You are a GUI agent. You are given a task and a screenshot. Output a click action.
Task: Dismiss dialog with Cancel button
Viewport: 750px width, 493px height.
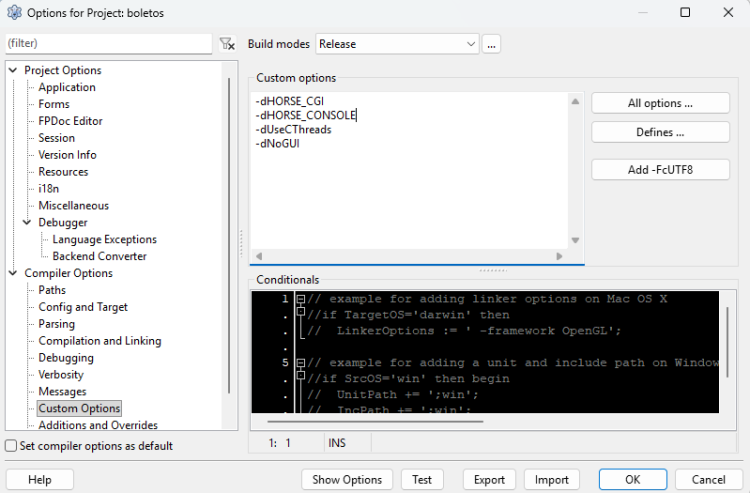[708, 480]
